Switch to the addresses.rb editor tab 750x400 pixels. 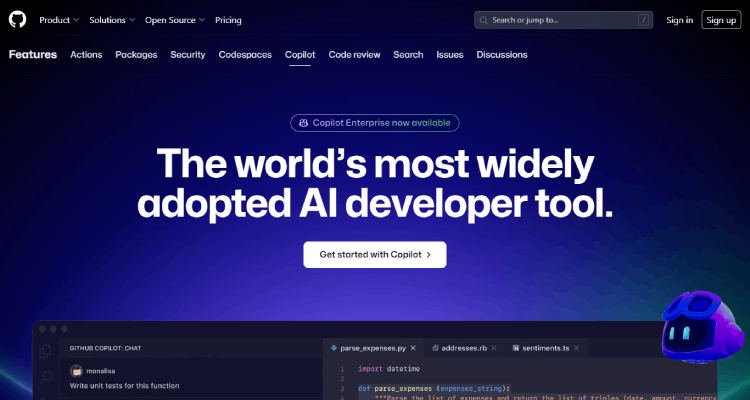coord(464,348)
